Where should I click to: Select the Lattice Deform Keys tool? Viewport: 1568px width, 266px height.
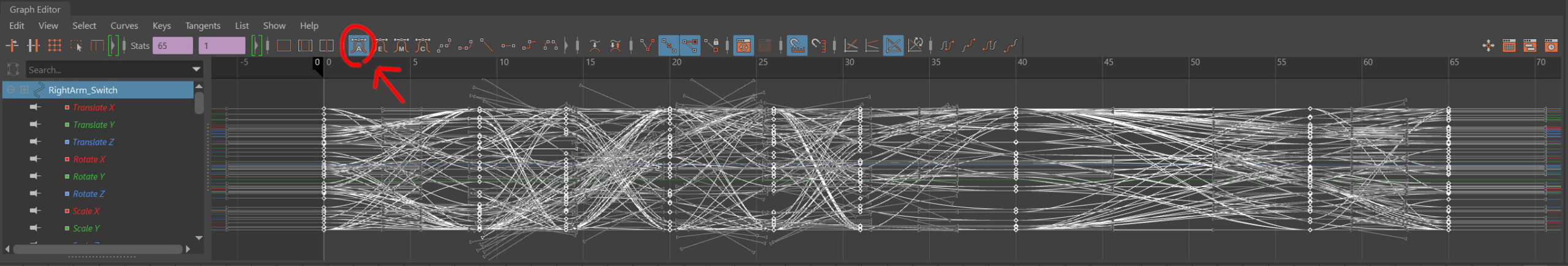pos(55,45)
